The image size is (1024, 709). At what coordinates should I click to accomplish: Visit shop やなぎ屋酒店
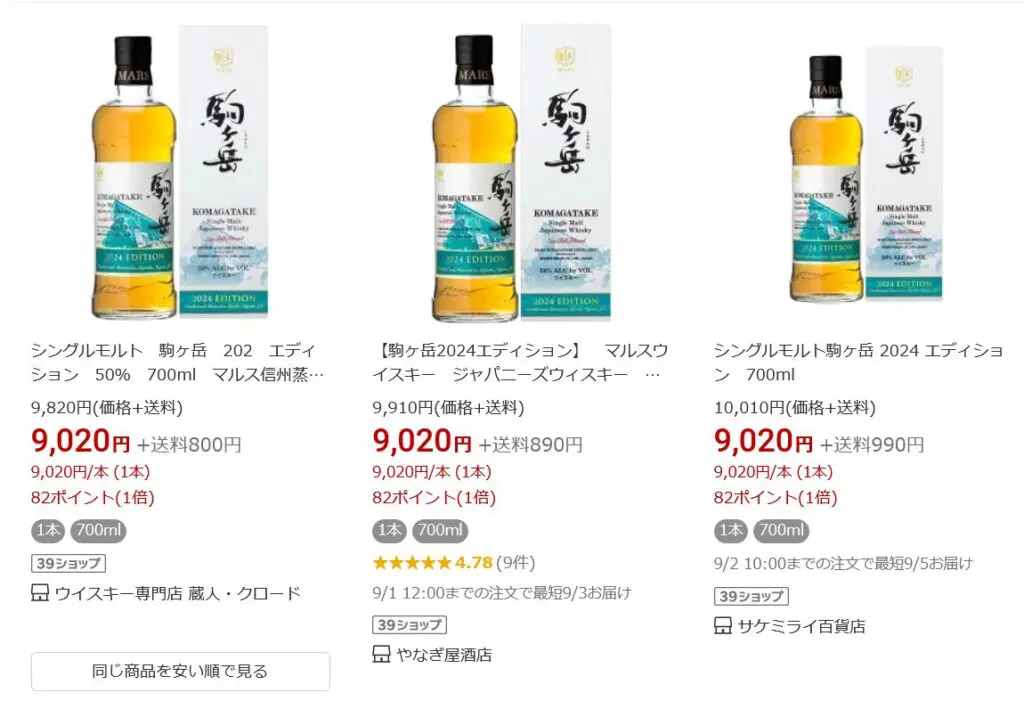click(x=443, y=654)
